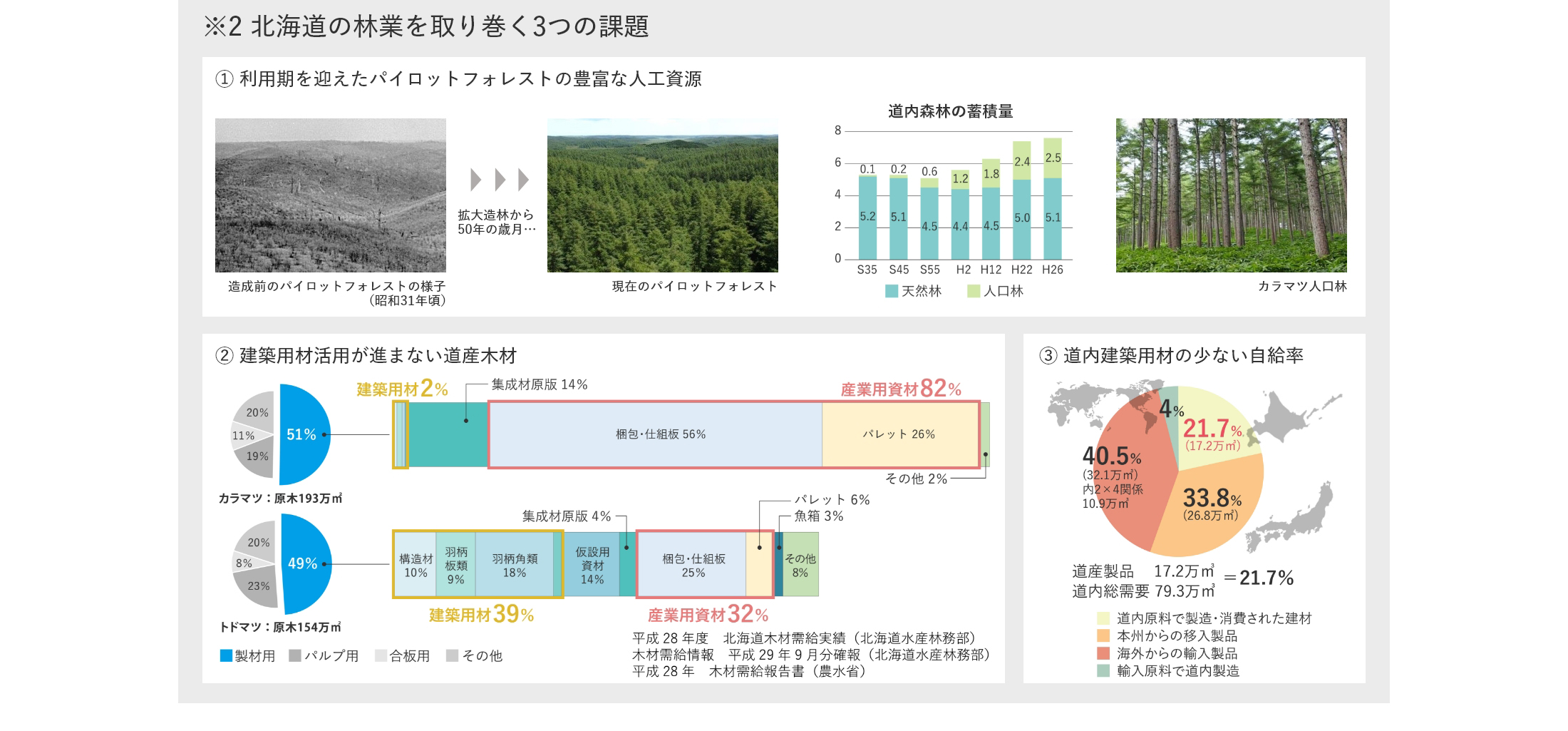Click the その他 8% bar segment
Viewport: 1568px width, 731px height.
(800, 564)
